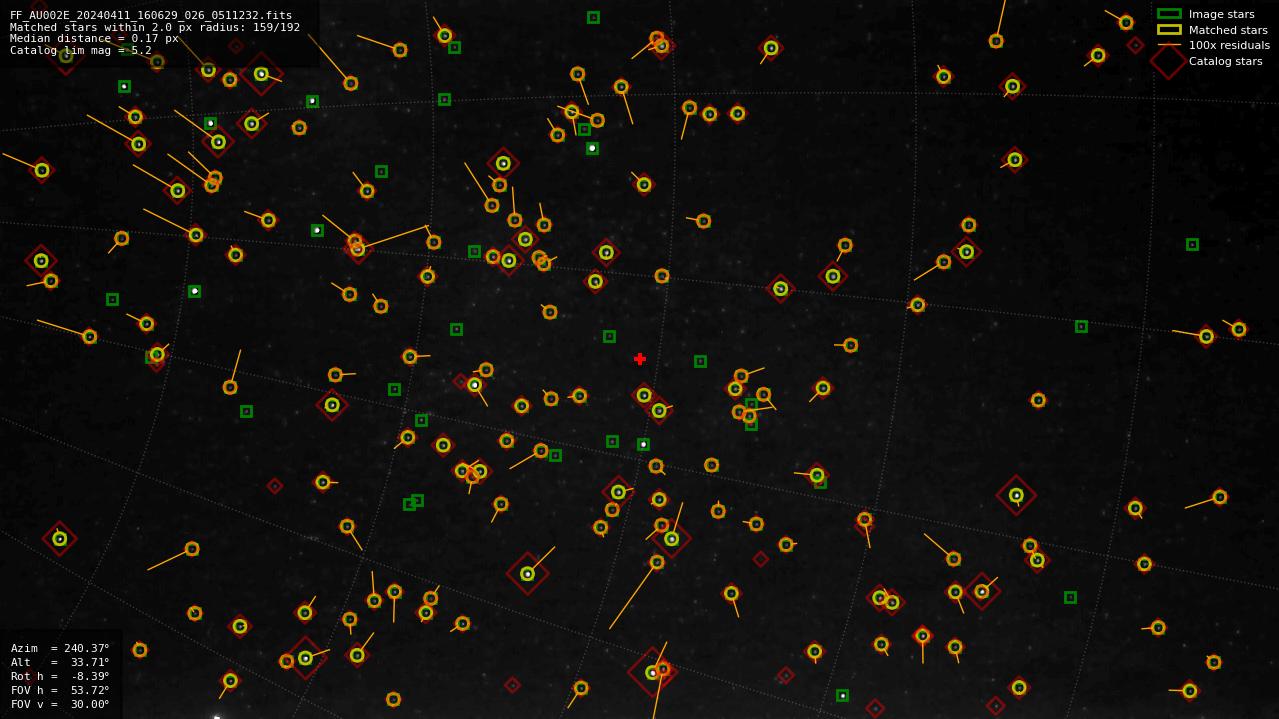
Task: Click the red diamond Catalog stars legend symbol
Action: (x=1169, y=61)
